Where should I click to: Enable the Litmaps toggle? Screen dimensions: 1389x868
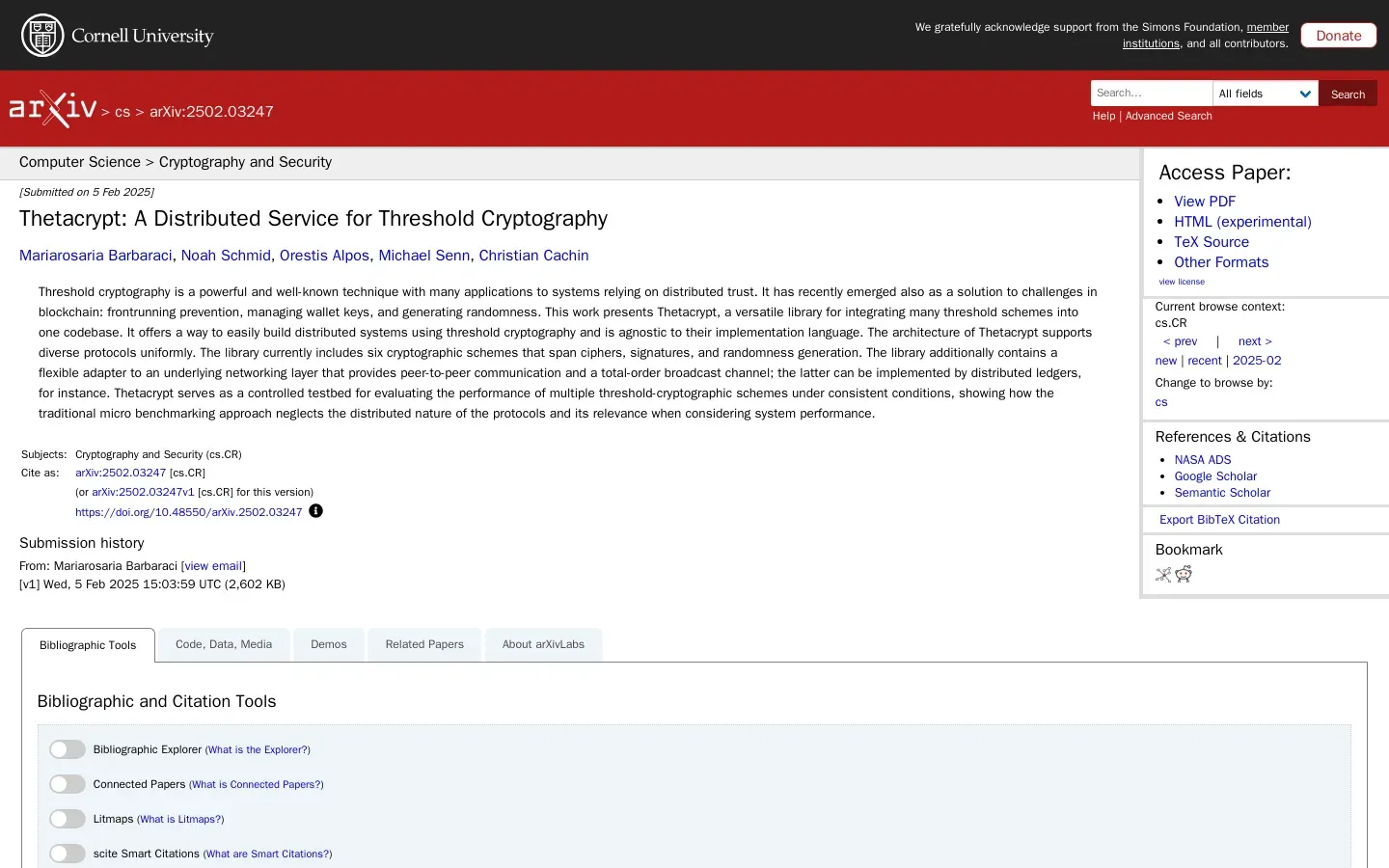pyautogui.click(x=68, y=819)
